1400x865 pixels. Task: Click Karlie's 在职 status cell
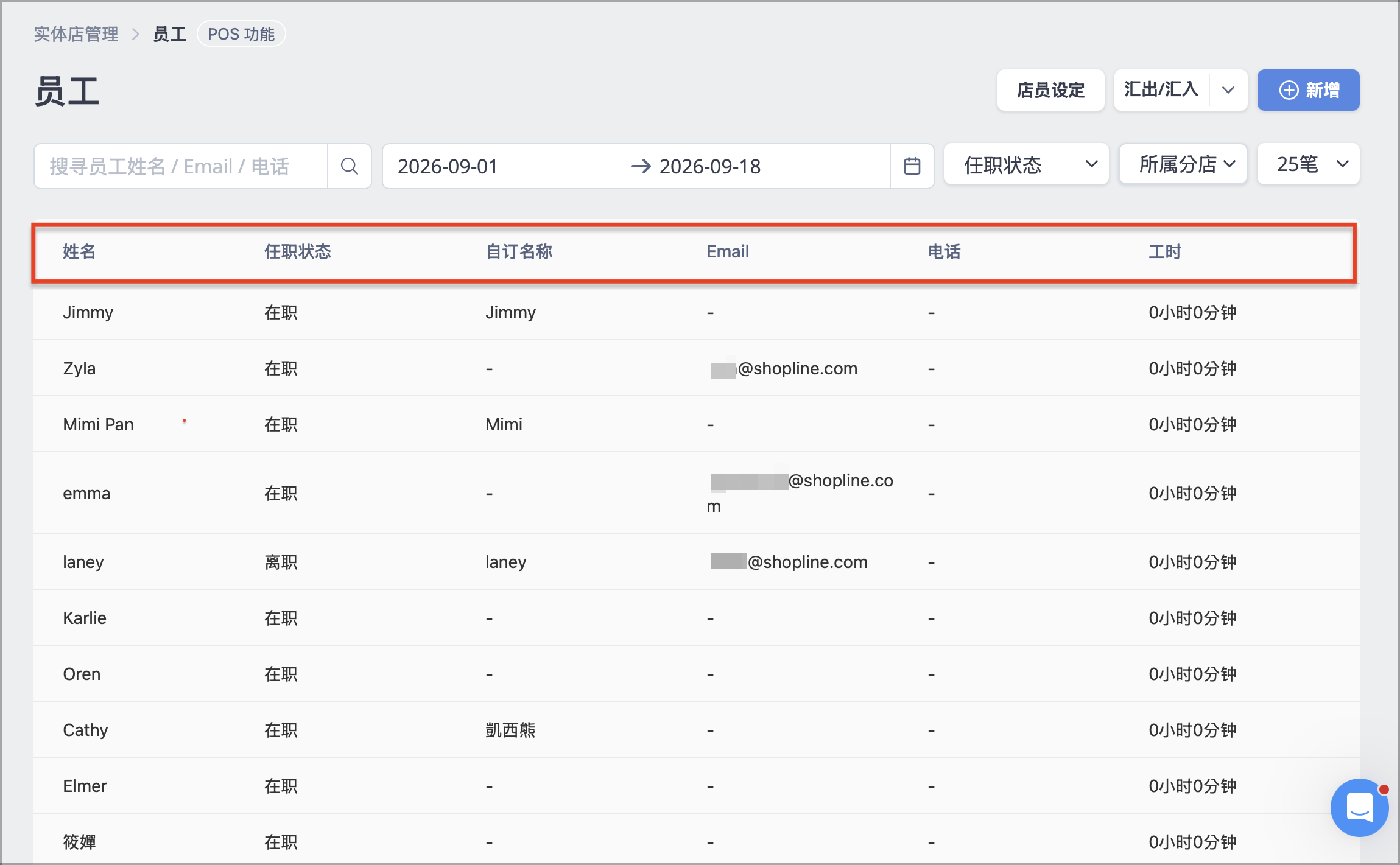point(281,618)
